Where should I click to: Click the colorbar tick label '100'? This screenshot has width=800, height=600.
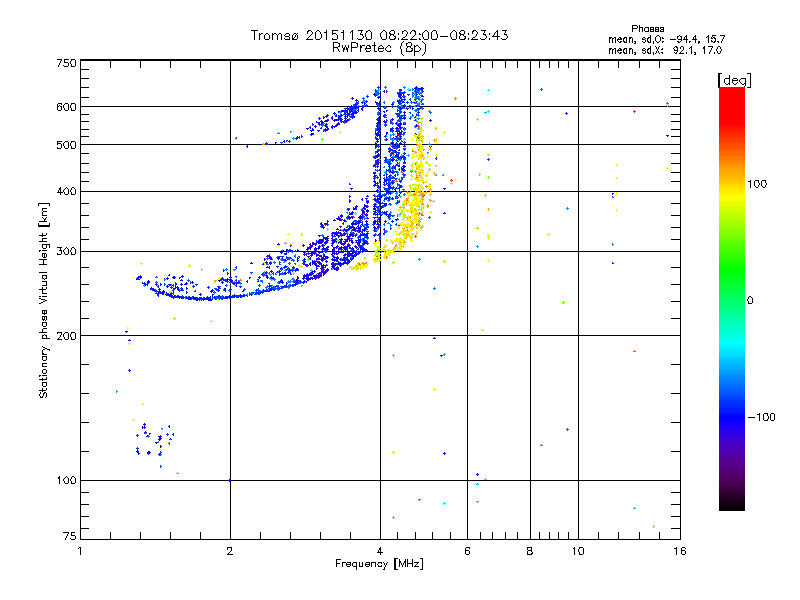coord(757,184)
